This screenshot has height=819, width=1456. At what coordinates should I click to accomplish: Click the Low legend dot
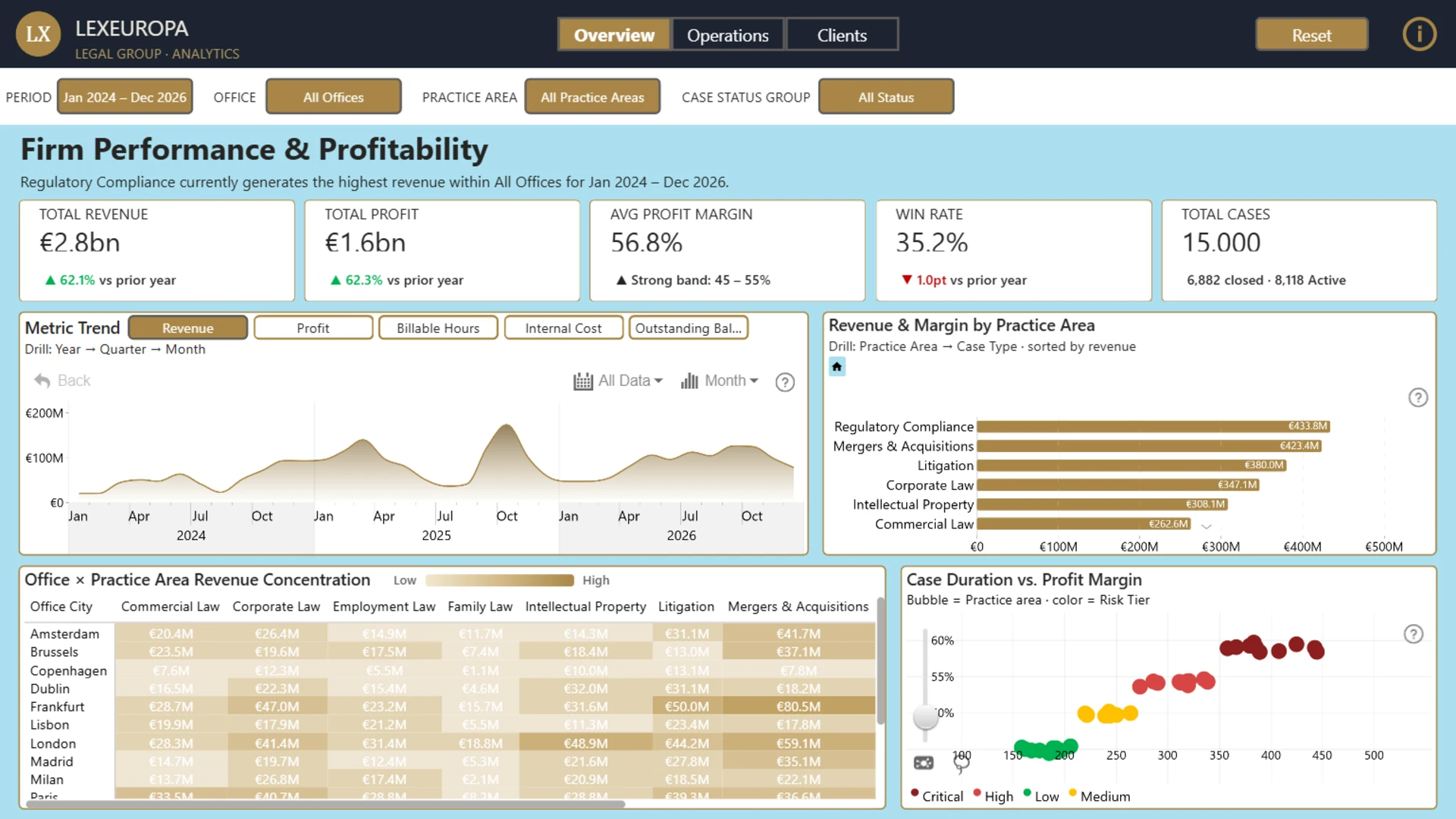coord(1027,793)
